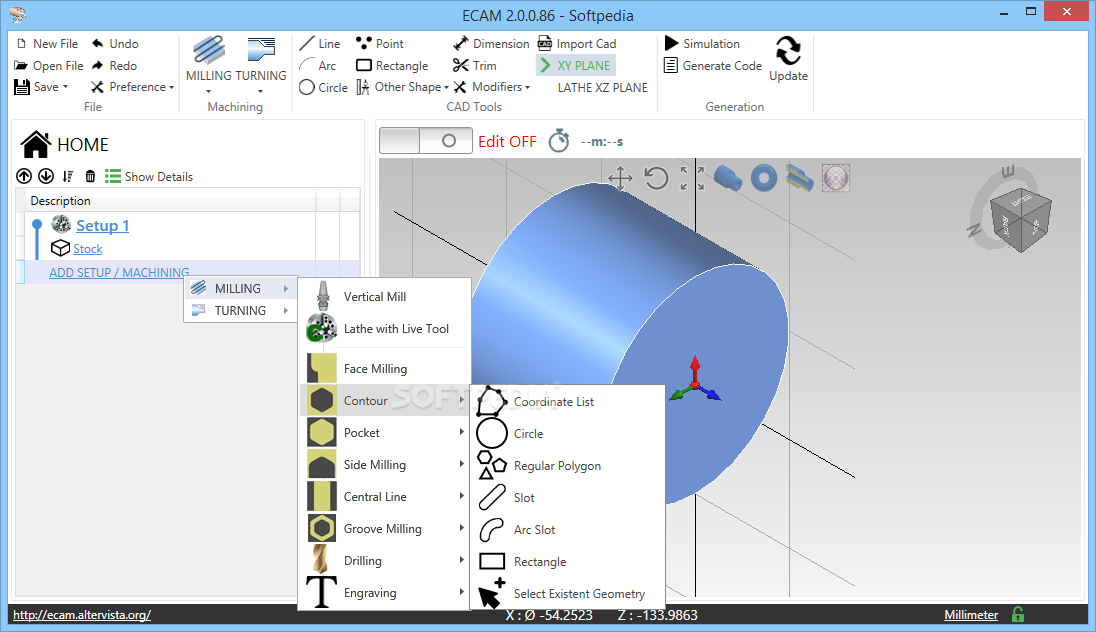Click the blue ring view icon
Image resolution: width=1096 pixels, height=632 pixels.
[764, 178]
